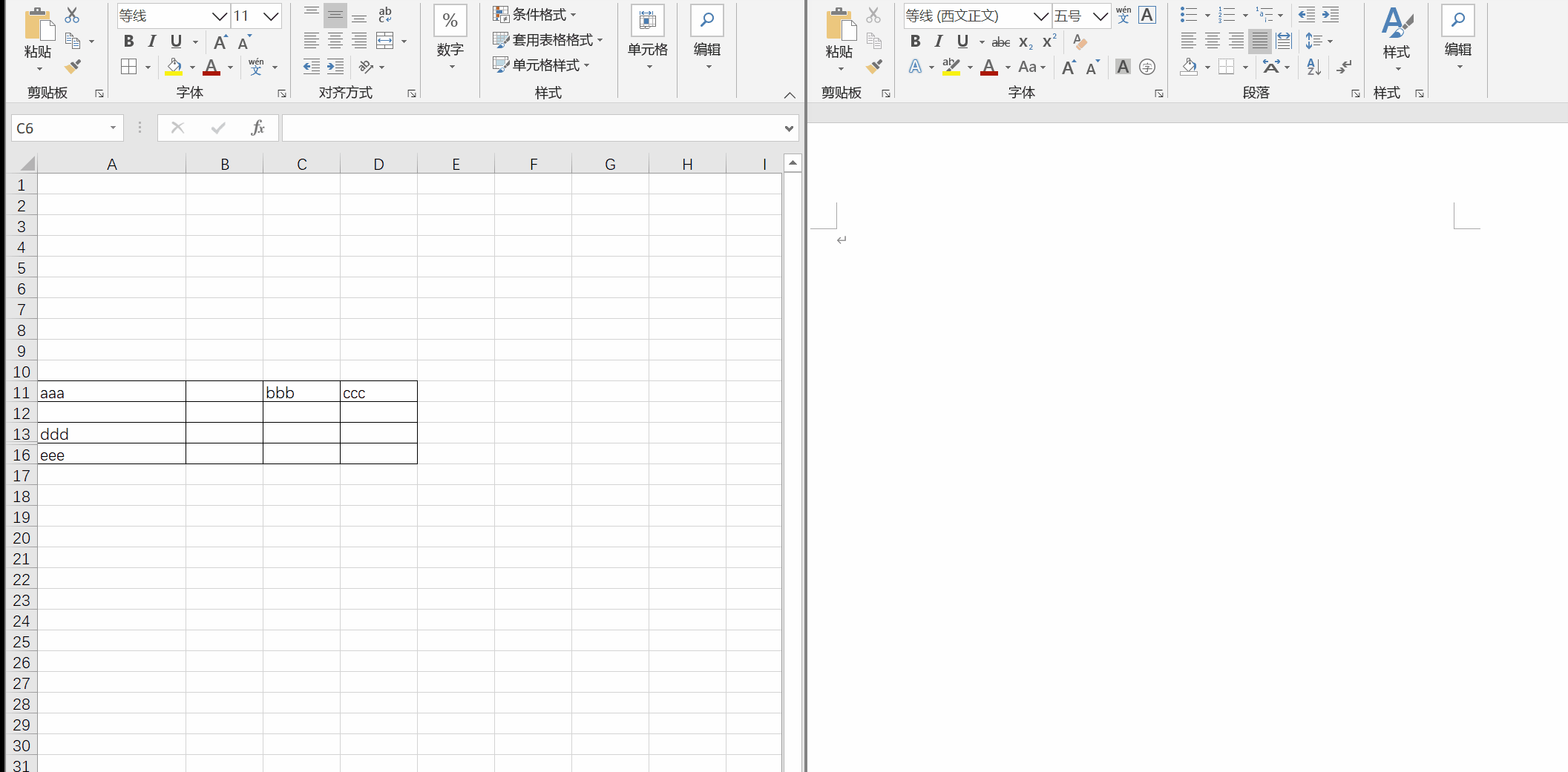Click Multilevel list icon in Word

(x=1264, y=15)
